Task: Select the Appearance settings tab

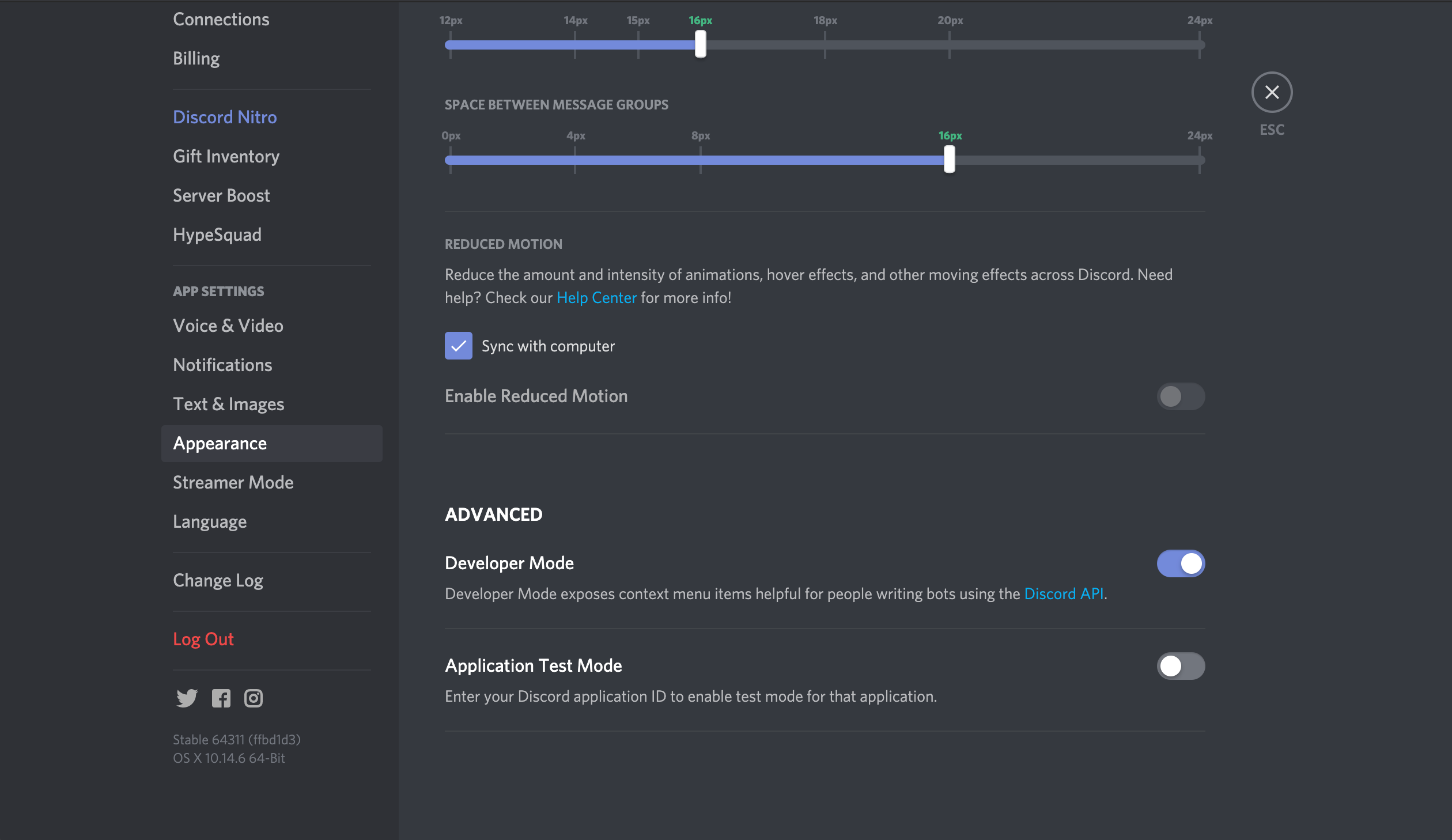Action: (x=272, y=444)
